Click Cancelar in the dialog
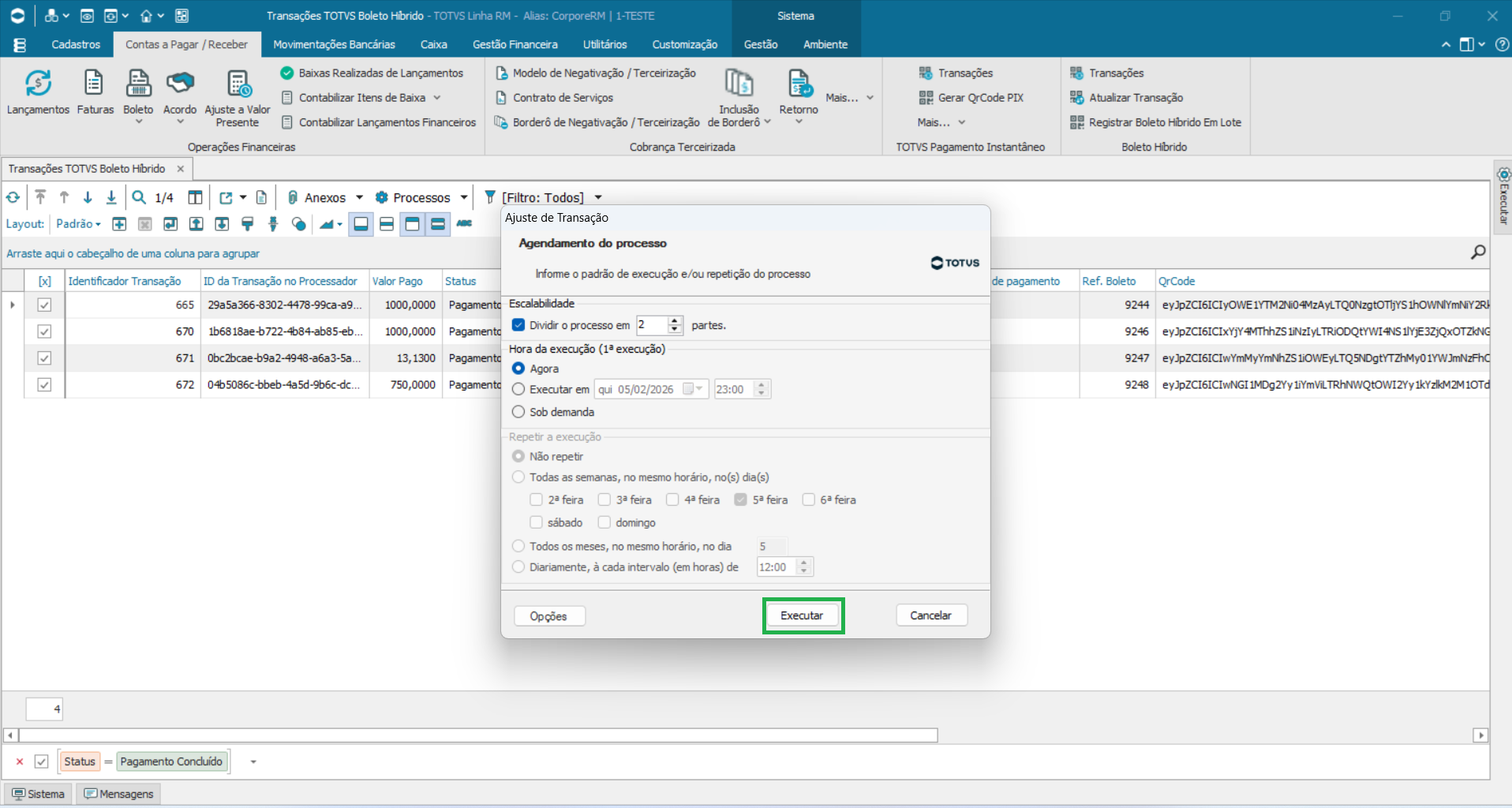Viewport: 1512px width, 808px height. (931, 615)
